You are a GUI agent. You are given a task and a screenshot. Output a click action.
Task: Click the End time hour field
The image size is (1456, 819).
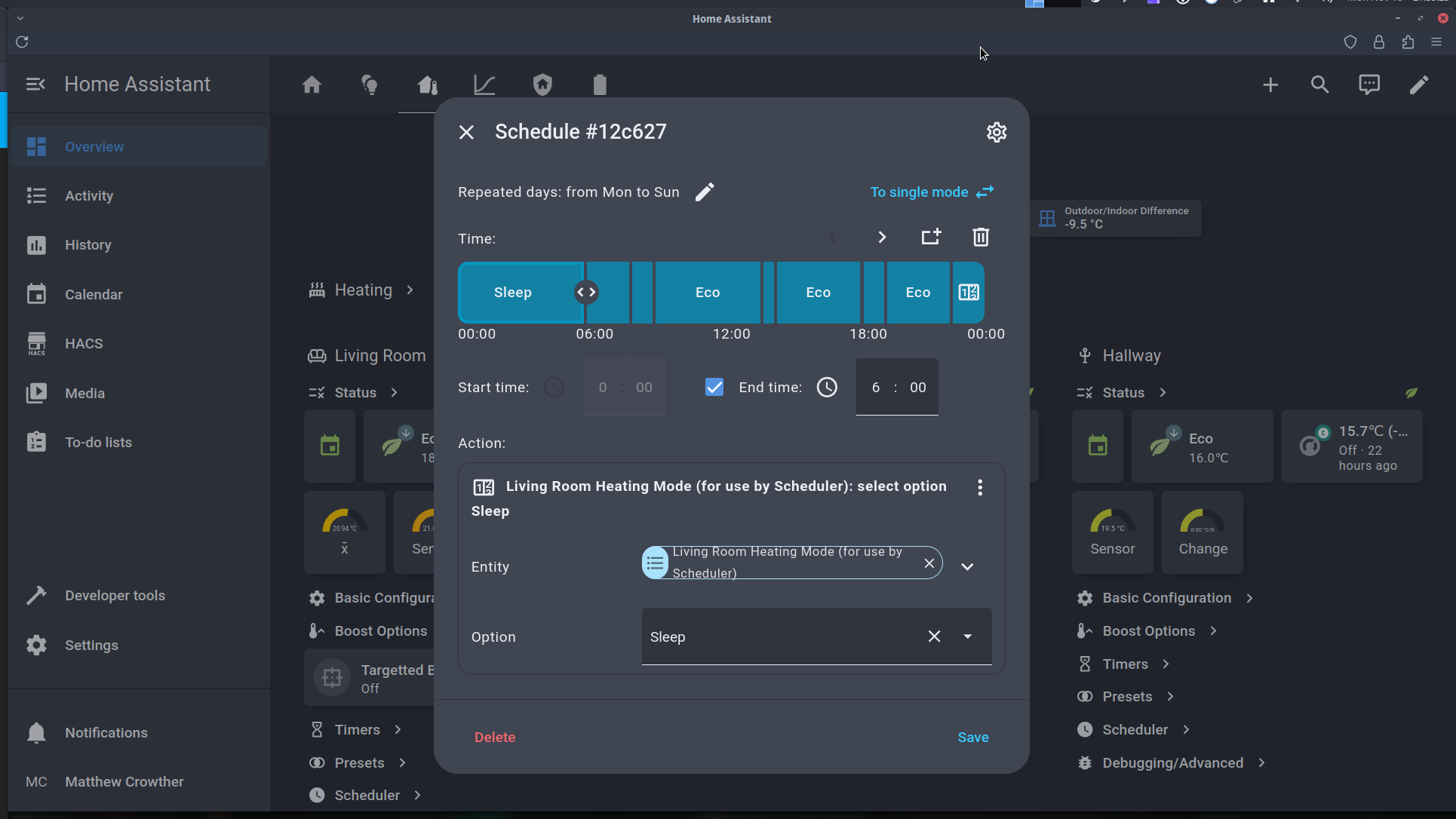tap(875, 388)
